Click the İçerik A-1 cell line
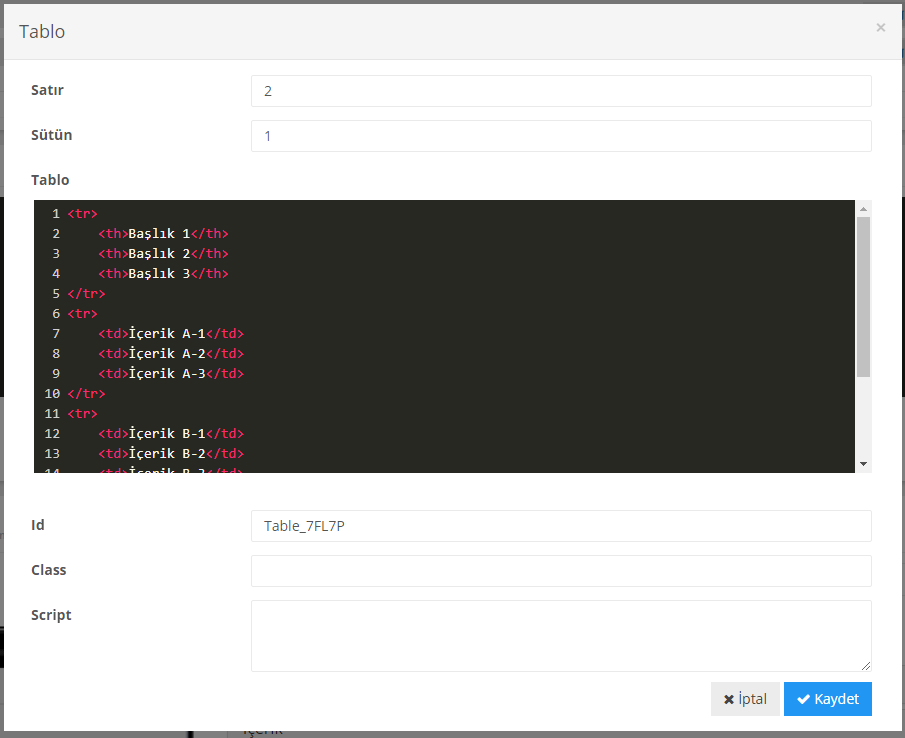This screenshot has width=905, height=738. (170, 334)
